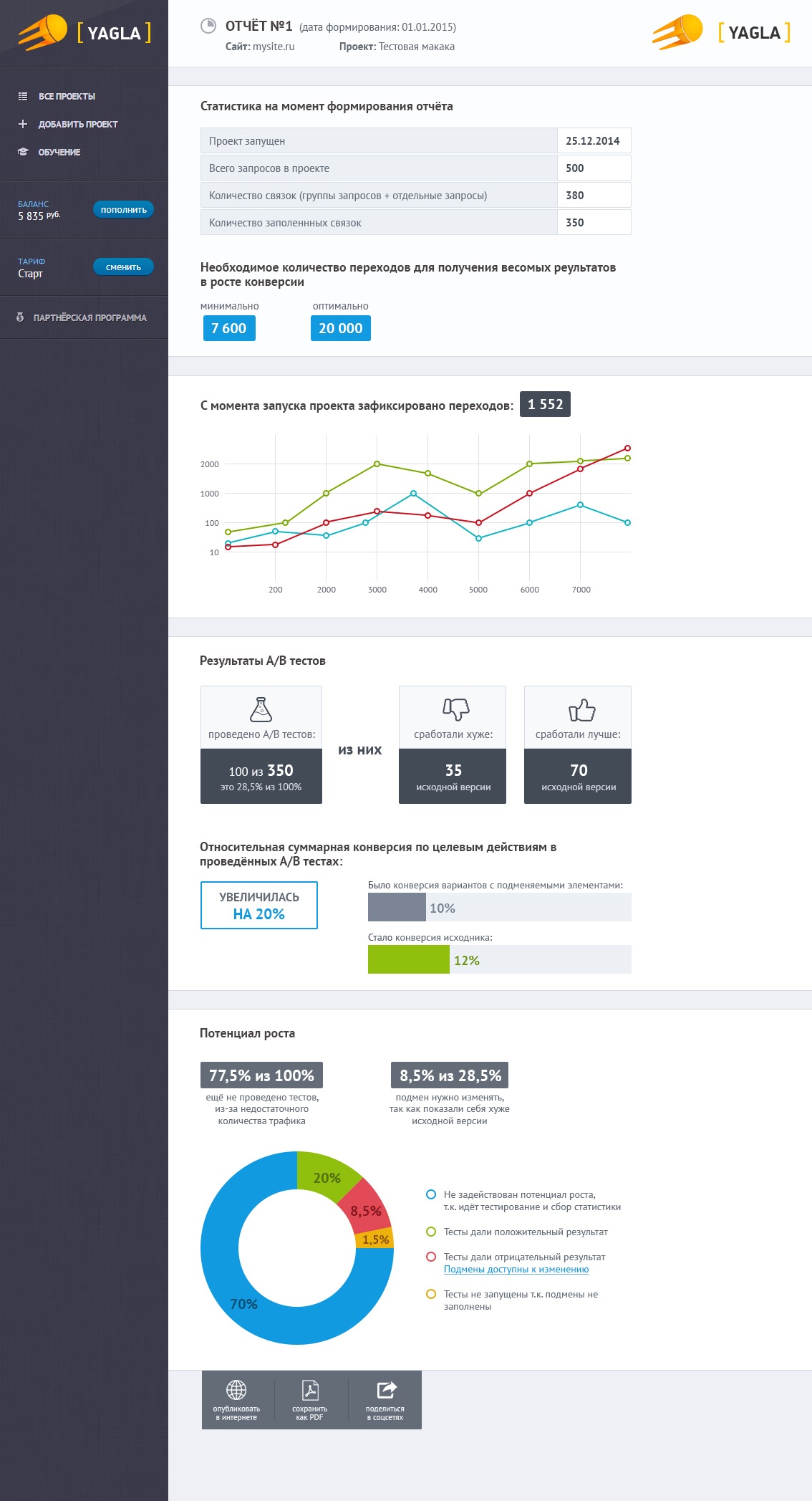Click the Тестовая макака project name
The height and width of the screenshot is (1501, 812).
(417, 47)
